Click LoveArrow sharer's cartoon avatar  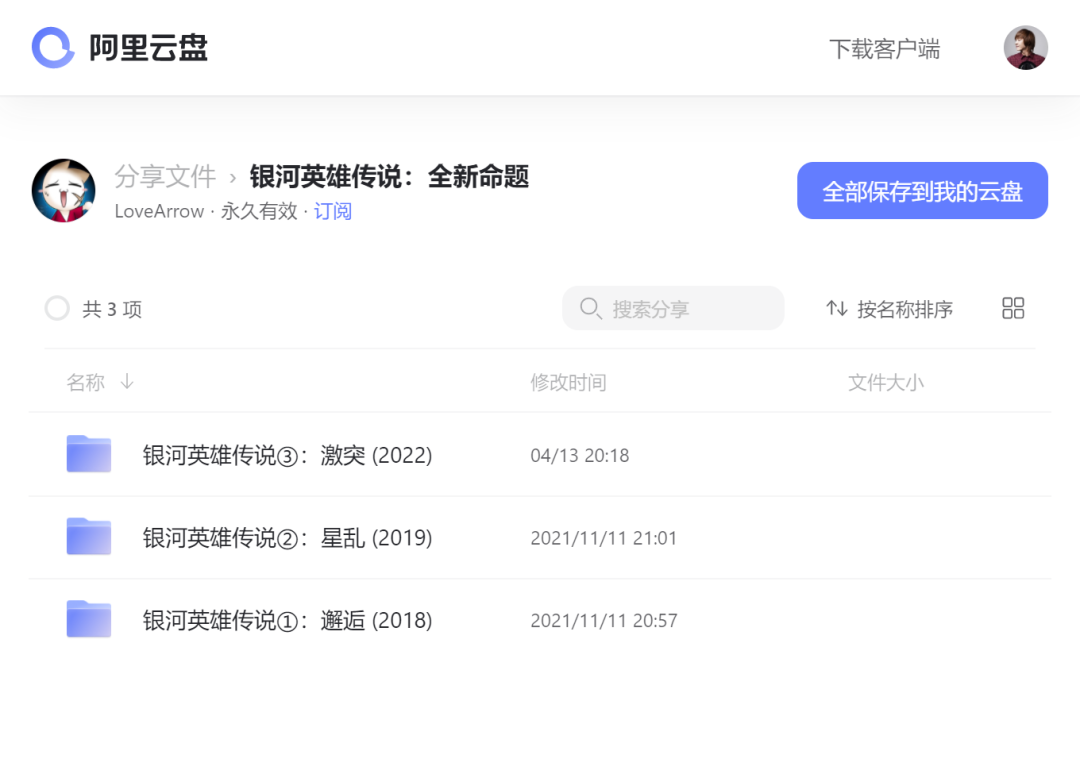point(63,191)
